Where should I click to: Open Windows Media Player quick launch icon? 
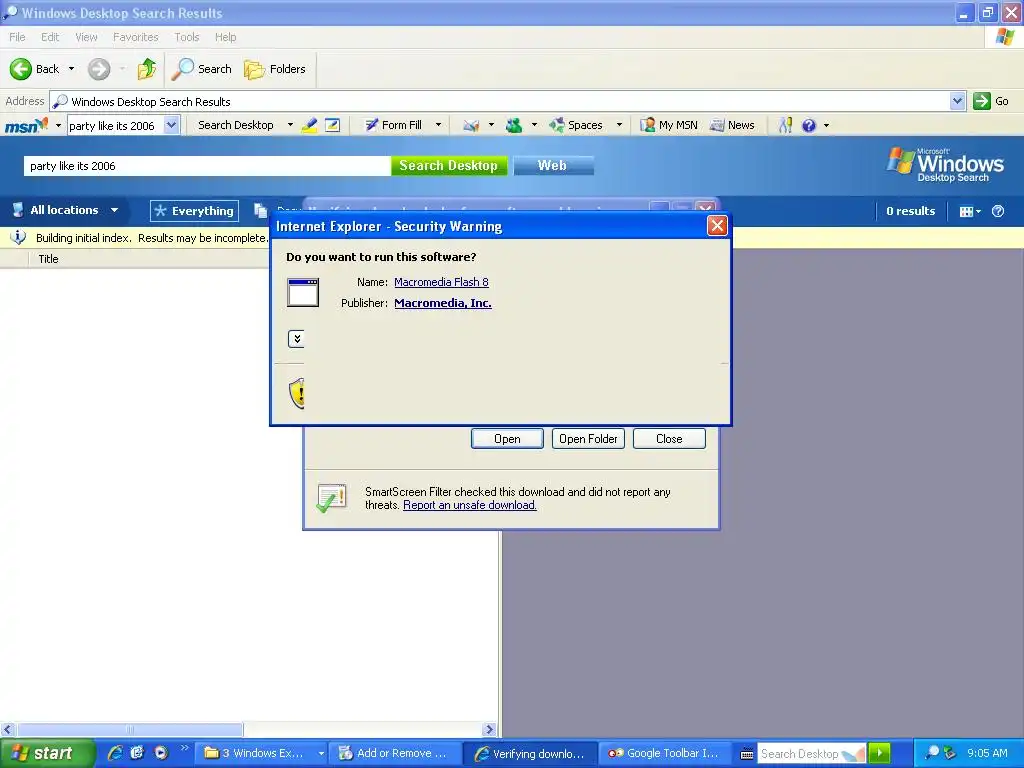[161, 753]
